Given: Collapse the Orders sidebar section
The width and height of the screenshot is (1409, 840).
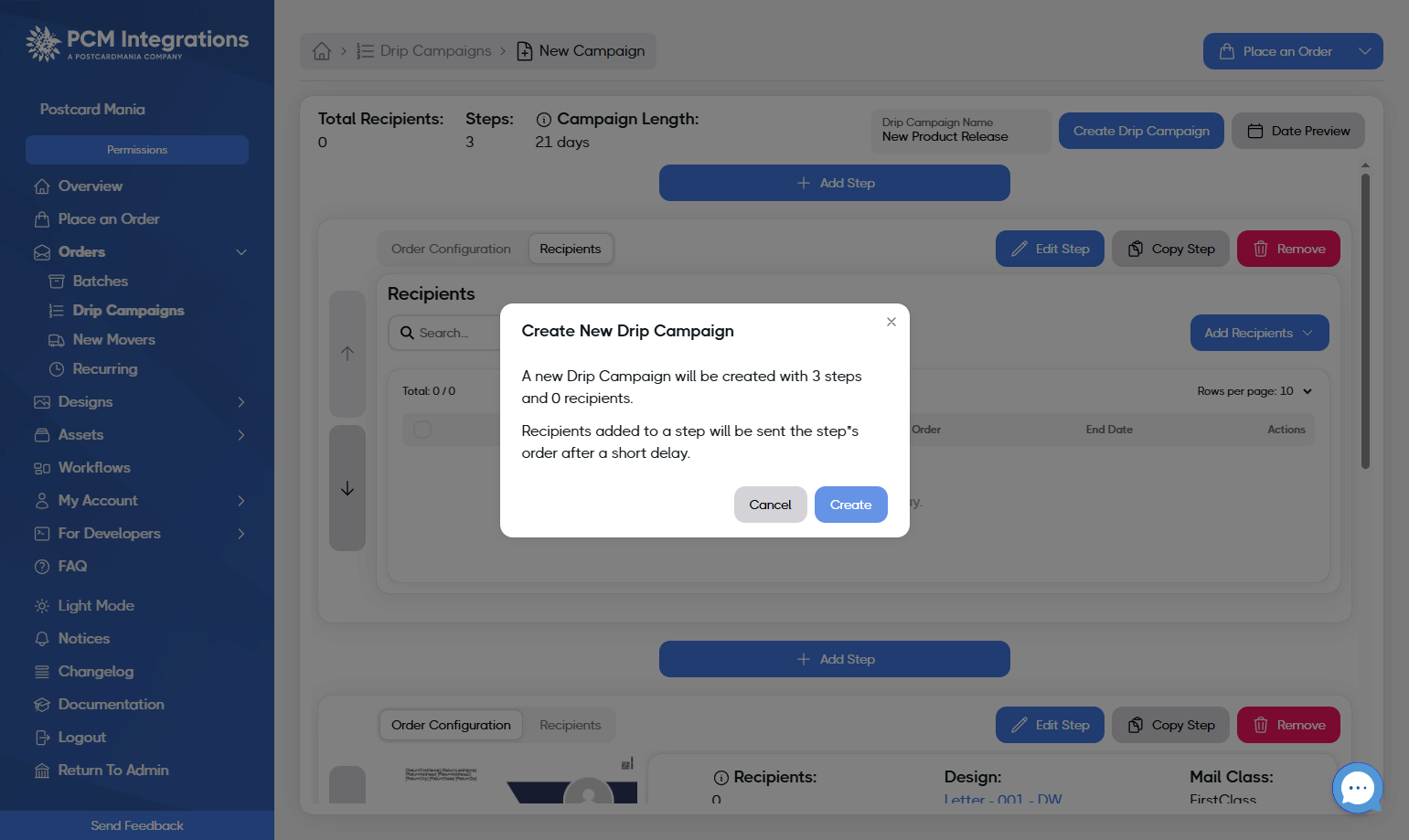Looking at the screenshot, I should coord(241,252).
